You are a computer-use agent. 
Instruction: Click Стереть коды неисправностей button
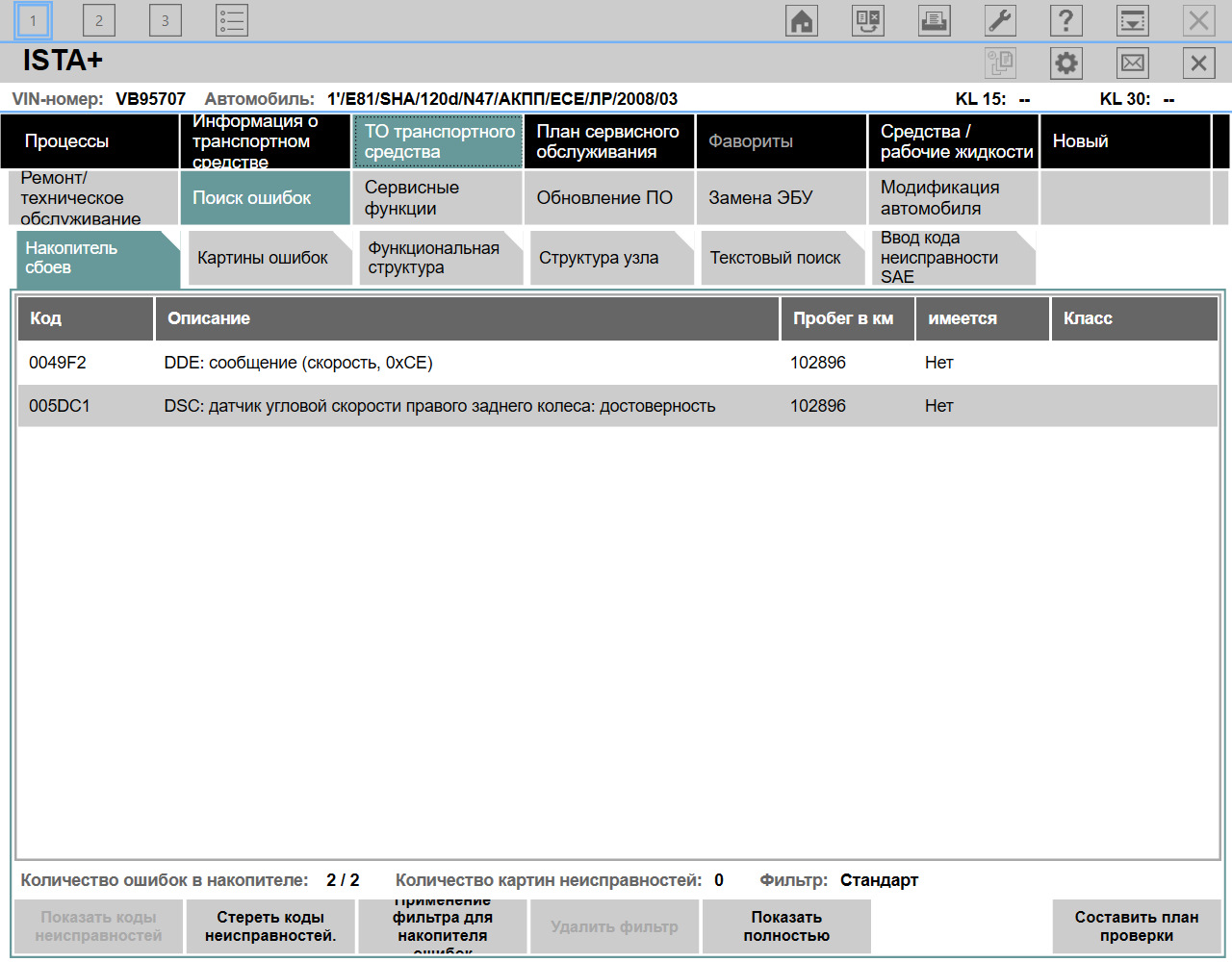270,926
